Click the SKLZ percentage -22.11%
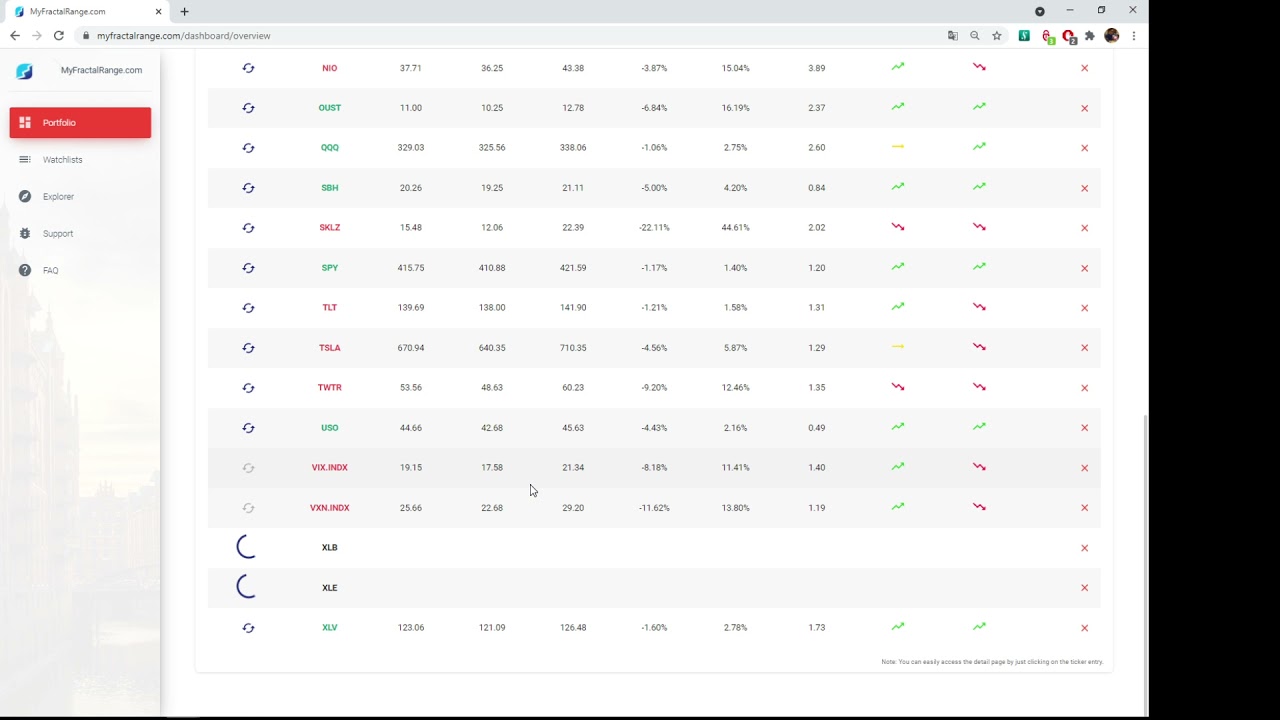The image size is (1280, 720). (x=654, y=228)
